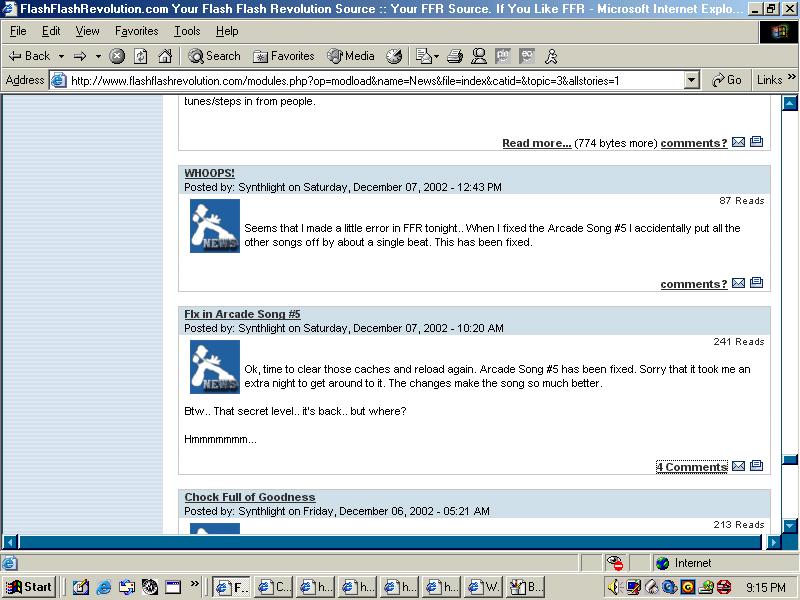This screenshot has height=600, width=800.
Task: Go forward with the Forward arrow
Action: [x=80, y=56]
